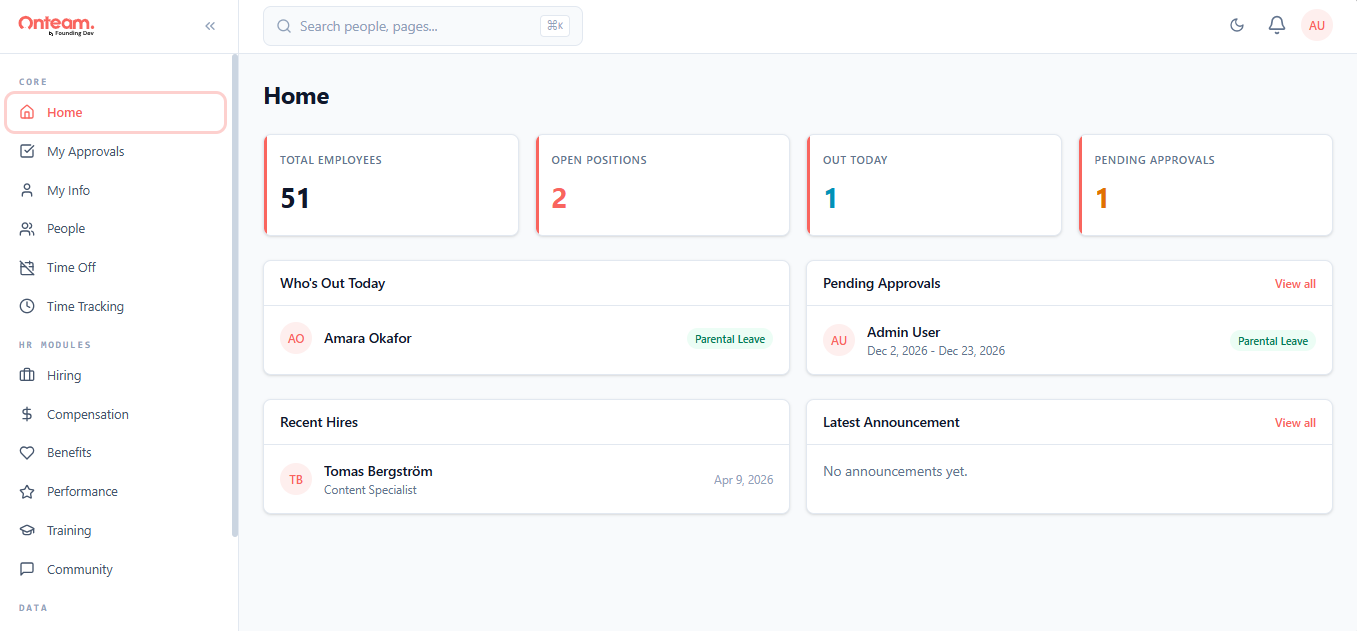Open the Compensation module

(116, 415)
